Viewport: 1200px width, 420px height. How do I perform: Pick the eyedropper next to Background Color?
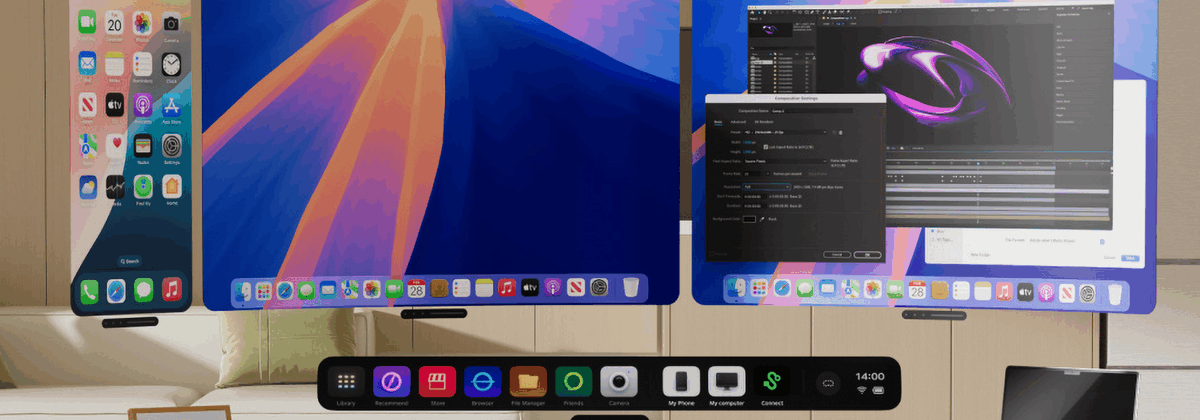click(761, 218)
